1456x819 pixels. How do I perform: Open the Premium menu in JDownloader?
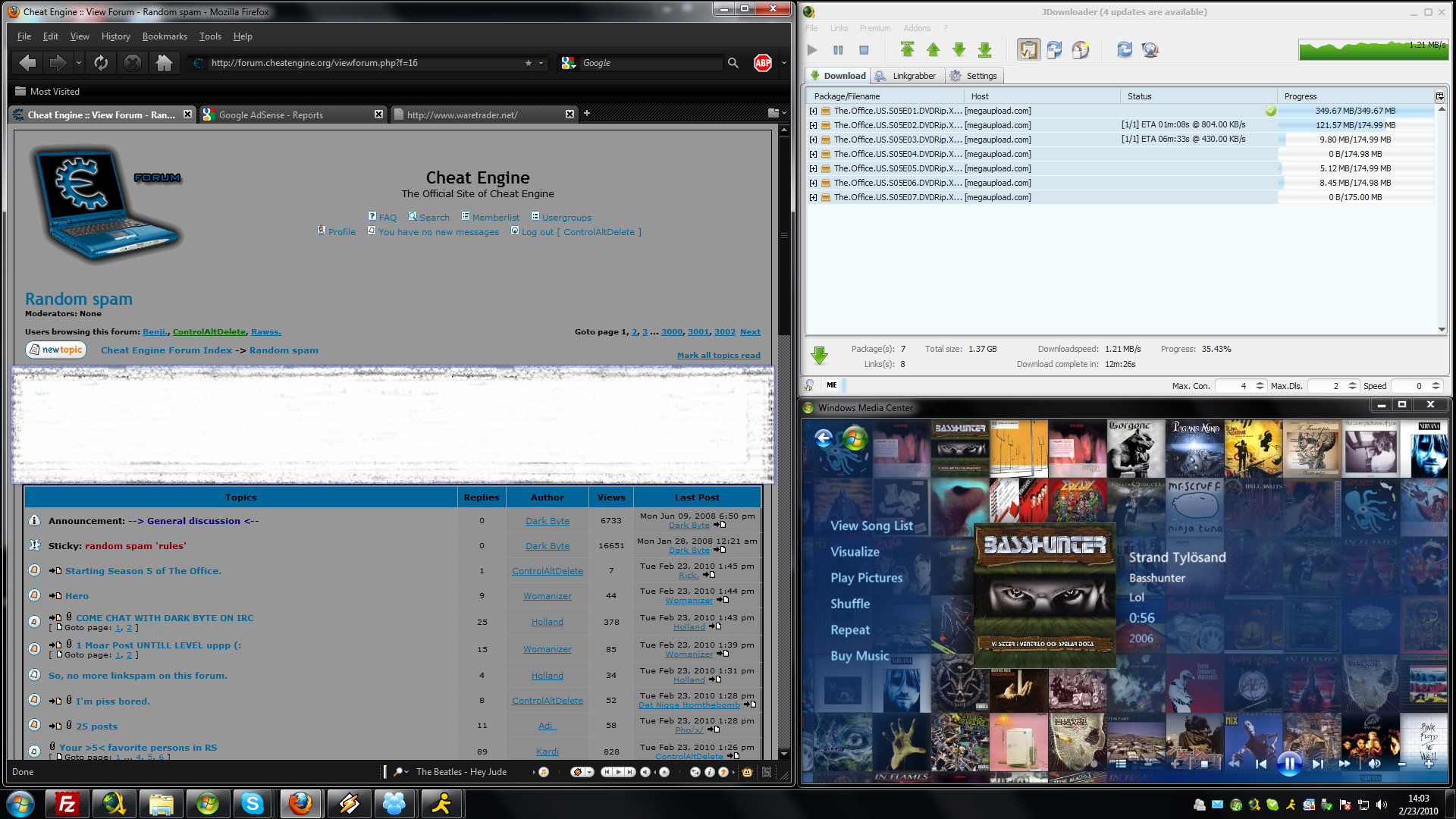875,28
